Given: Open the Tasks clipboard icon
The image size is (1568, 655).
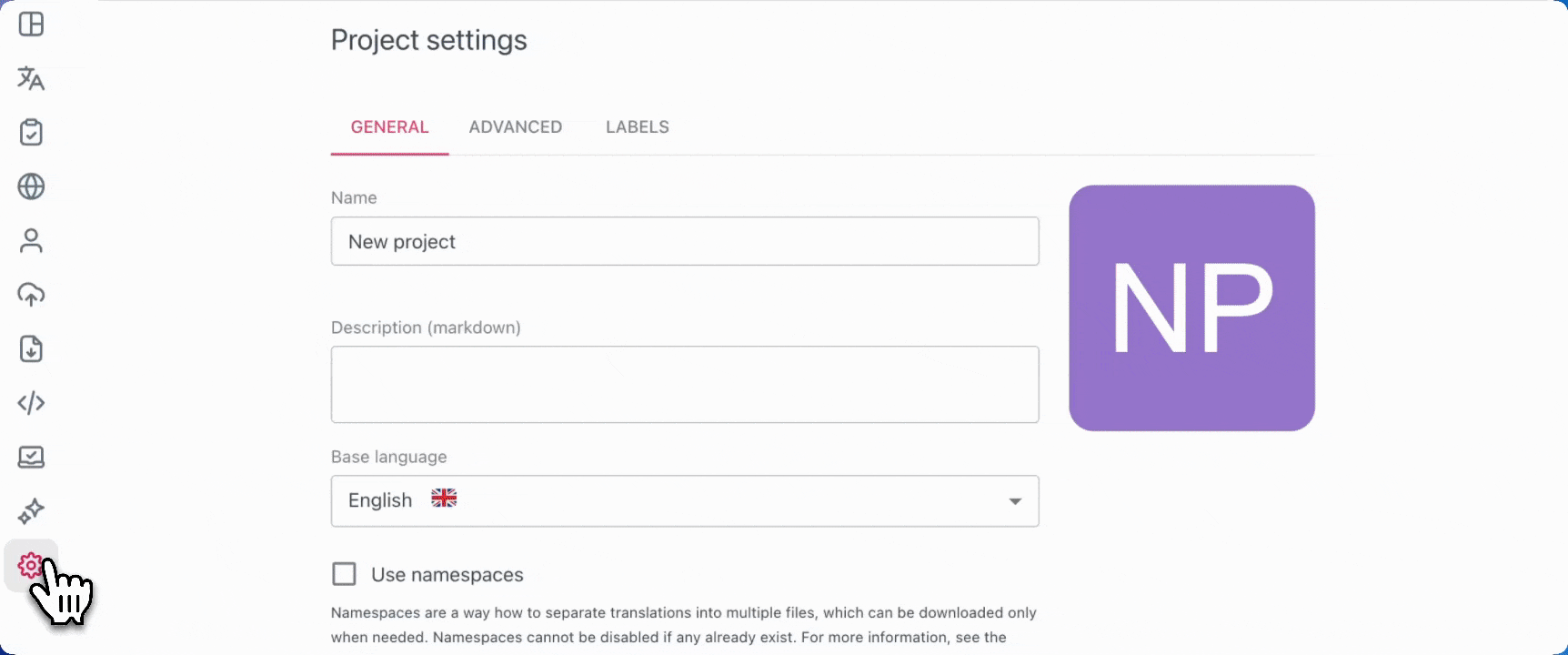Looking at the screenshot, I should tap(31, 133).
